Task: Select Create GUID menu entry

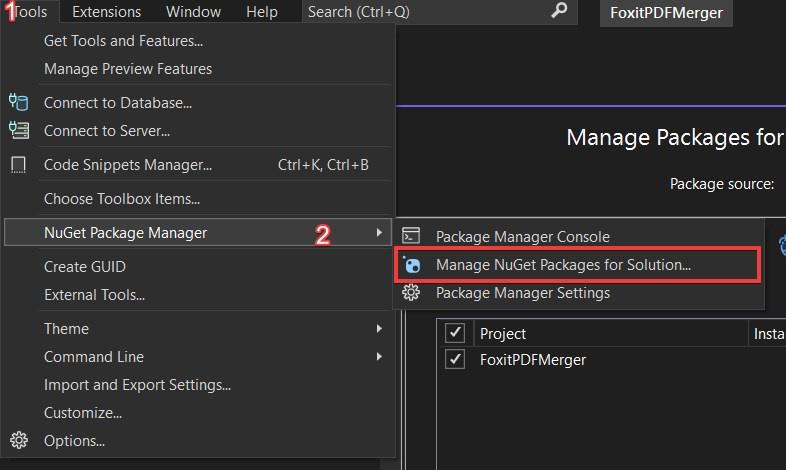Action: [85, 267]
